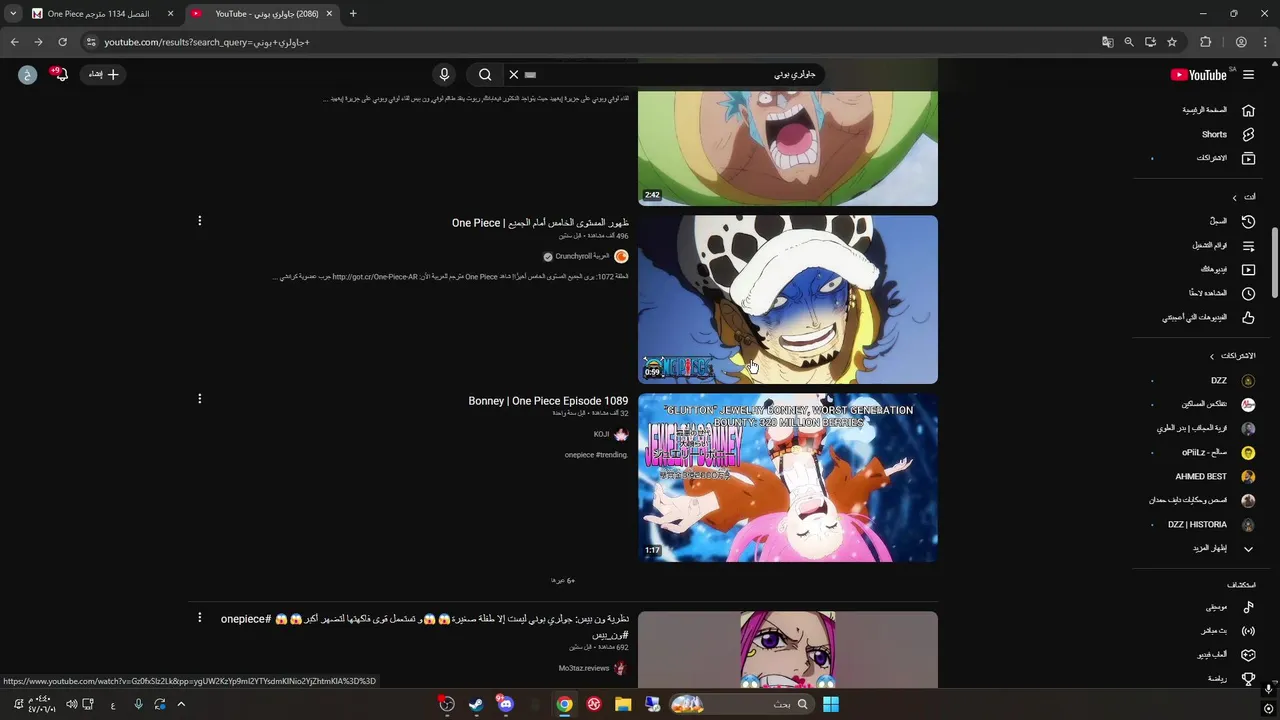Open the Crunchyroll channel avatar

621,257
